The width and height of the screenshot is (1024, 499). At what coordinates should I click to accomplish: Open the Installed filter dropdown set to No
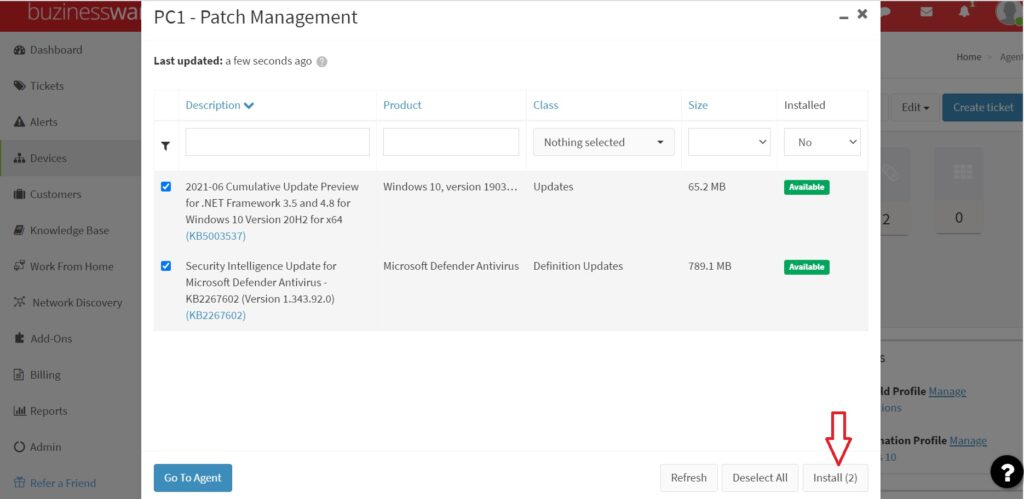coord(822,142)
